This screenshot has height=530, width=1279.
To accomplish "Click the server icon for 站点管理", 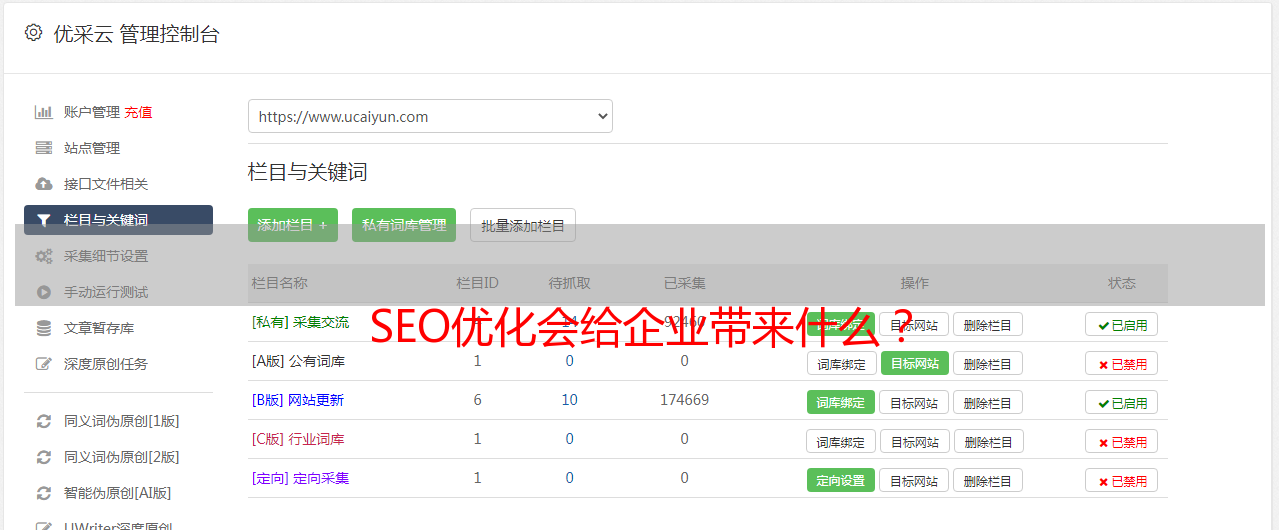I will pos(43,148).
